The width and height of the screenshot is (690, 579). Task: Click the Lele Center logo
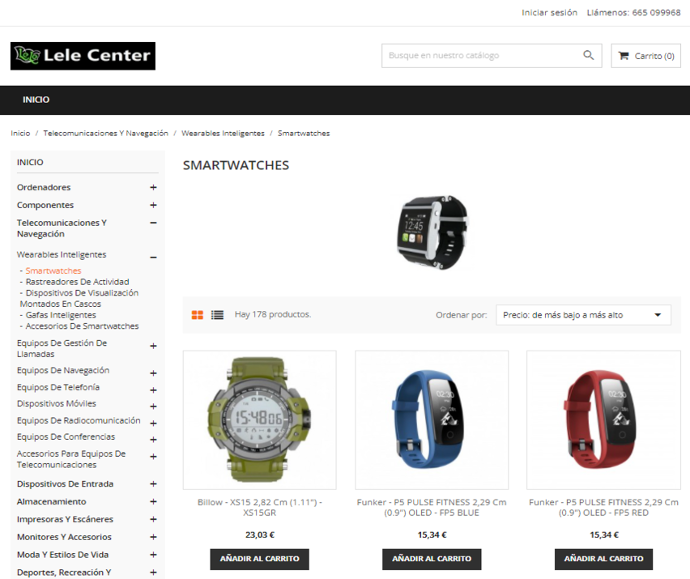[83, 56]
